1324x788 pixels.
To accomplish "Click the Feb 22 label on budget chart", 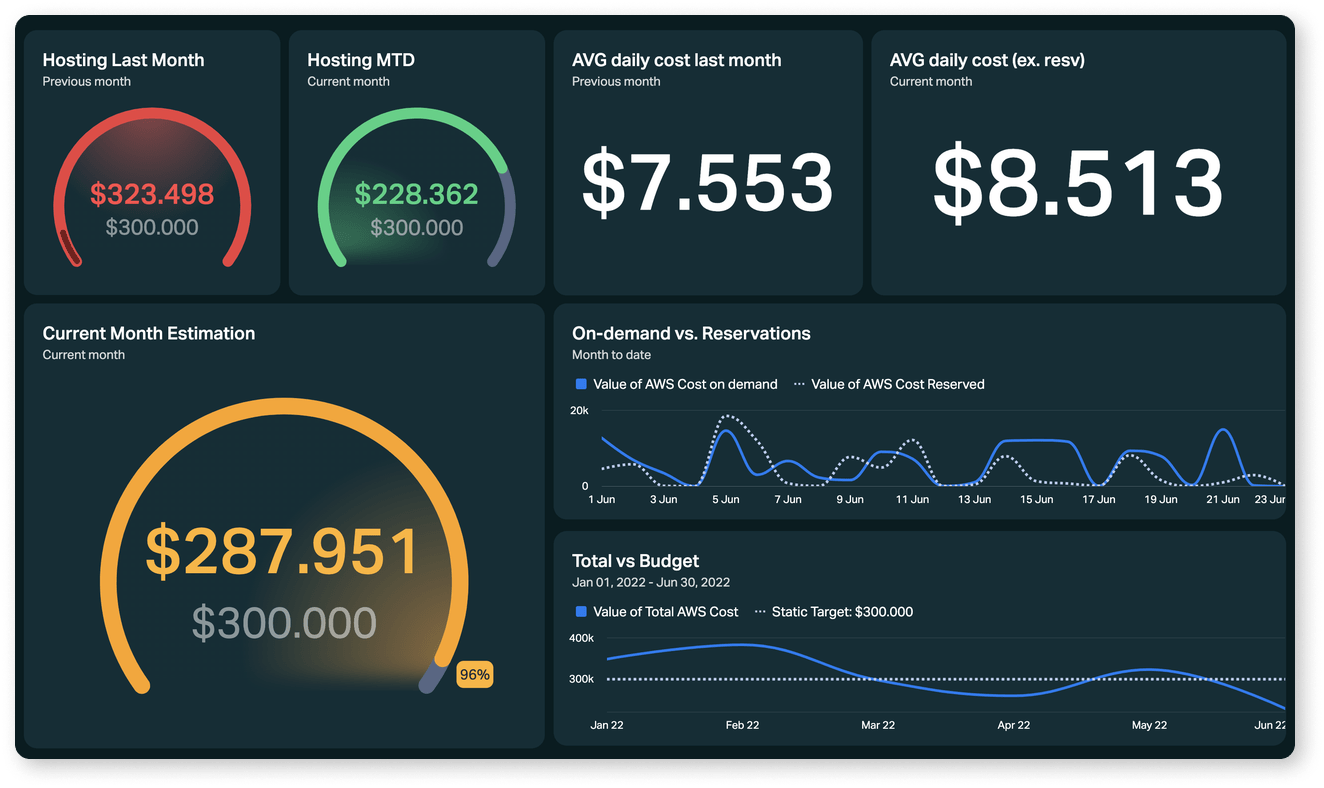I will [742, 725].
